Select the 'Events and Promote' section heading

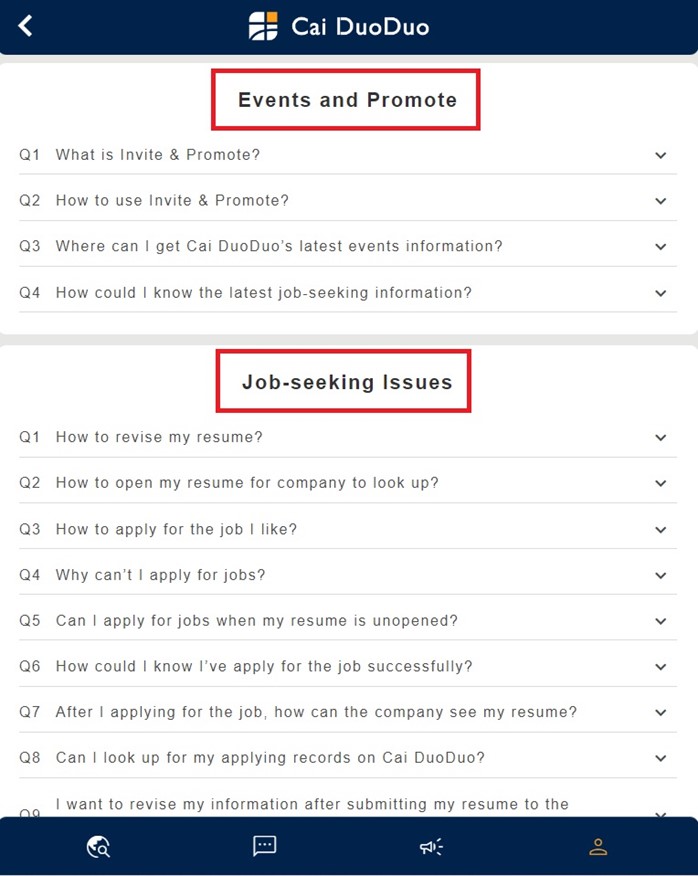coord(347,100)
